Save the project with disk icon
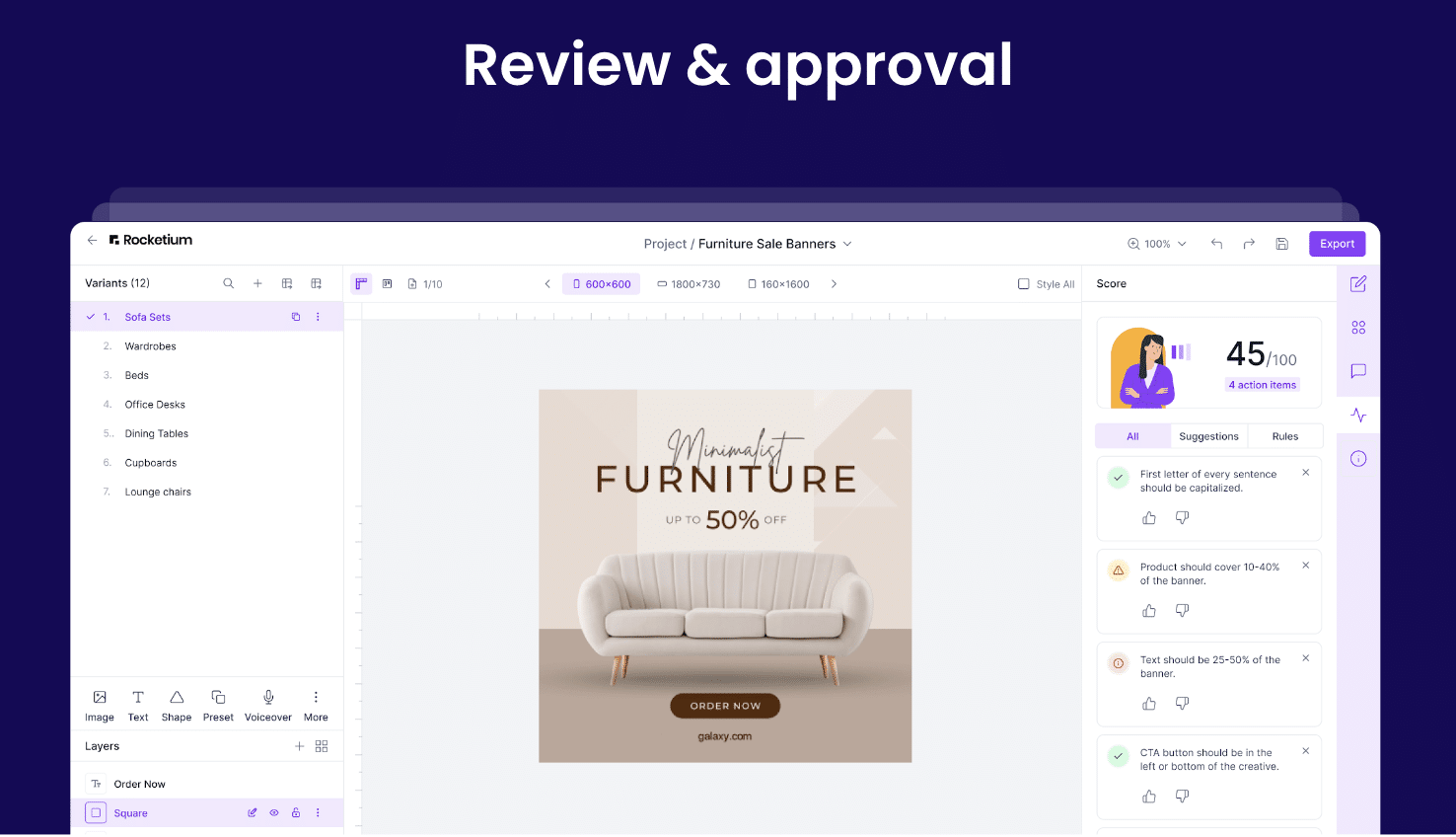Image resolution: width=1456 pixels, height=837 pixels. pos(1281,244)
